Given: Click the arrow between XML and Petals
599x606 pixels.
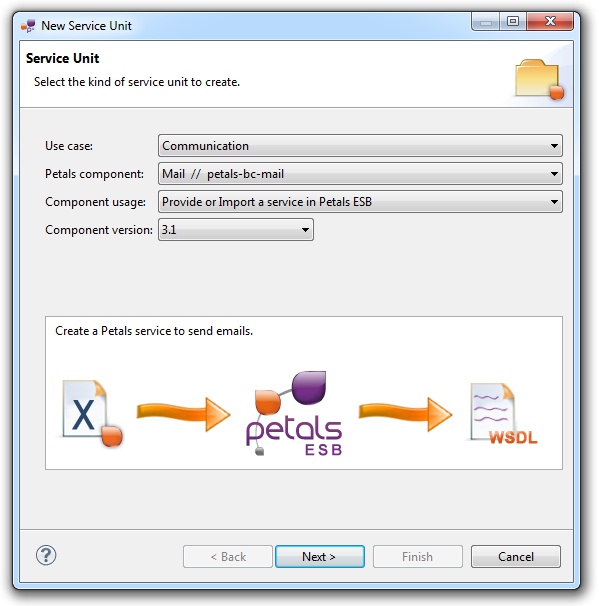Looking at the screenshot, I should (x=184, y=414).
